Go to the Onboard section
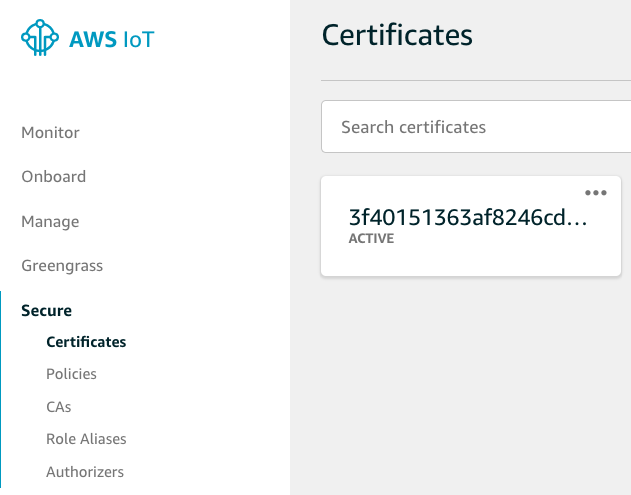The image size is (631, 495). click(54, 177)
